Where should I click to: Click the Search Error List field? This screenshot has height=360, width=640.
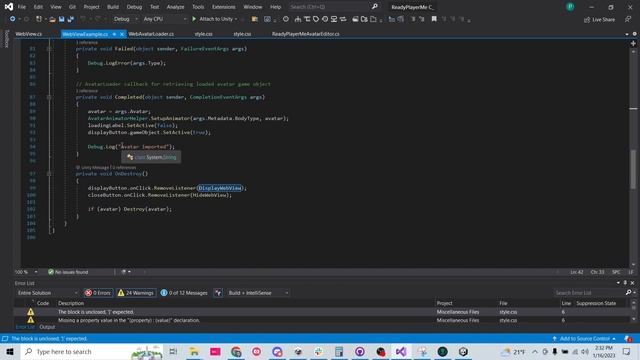click(589, 293)
